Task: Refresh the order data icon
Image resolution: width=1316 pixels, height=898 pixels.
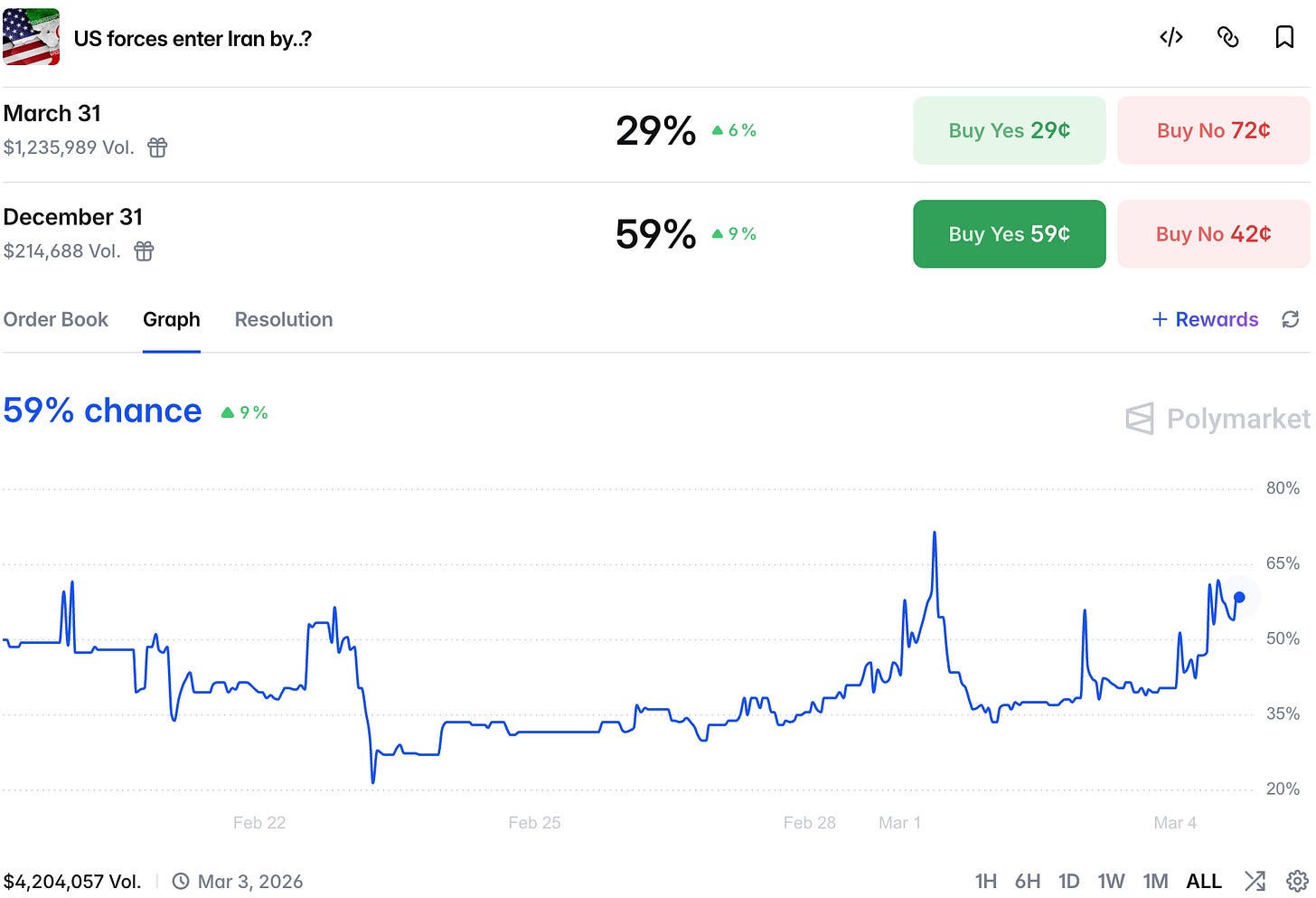Action: click(1291, 319)
